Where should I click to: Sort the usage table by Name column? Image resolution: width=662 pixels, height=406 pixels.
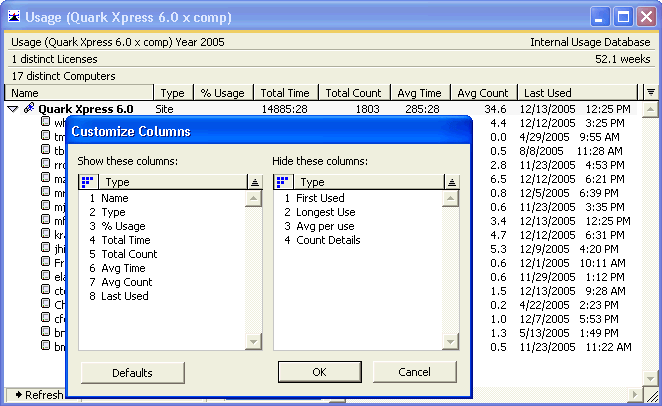coord(79,92)
